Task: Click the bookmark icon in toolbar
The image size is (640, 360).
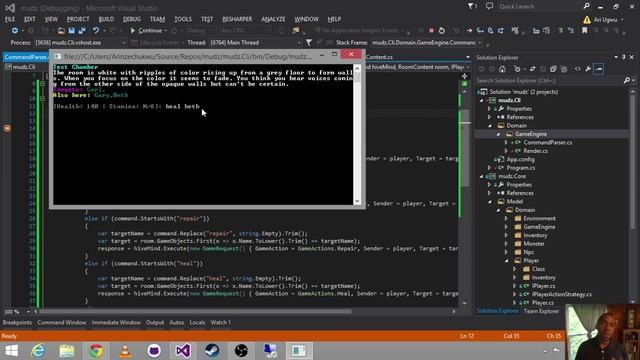Action: pyautogui.click(x=584, y=31)
